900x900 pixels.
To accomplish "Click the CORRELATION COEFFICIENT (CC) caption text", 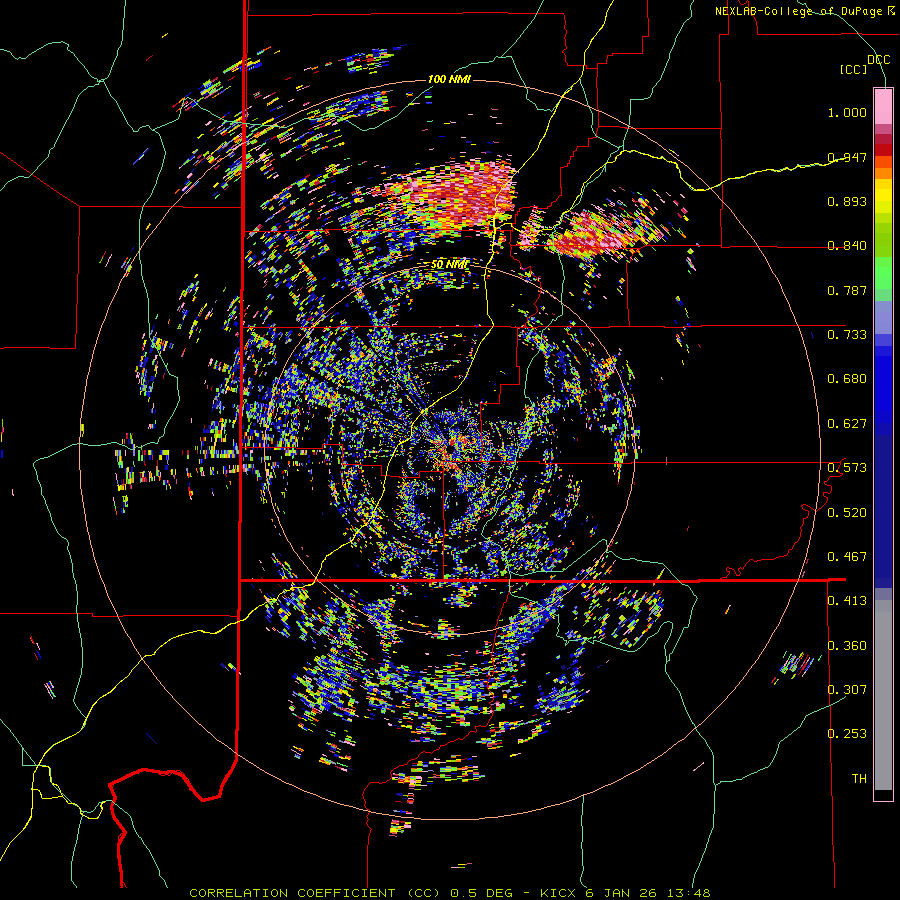I will click(315, 893).
